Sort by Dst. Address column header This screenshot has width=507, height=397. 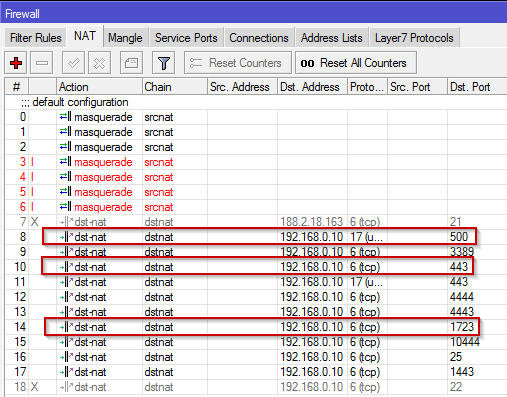click(x=312, y=87)
